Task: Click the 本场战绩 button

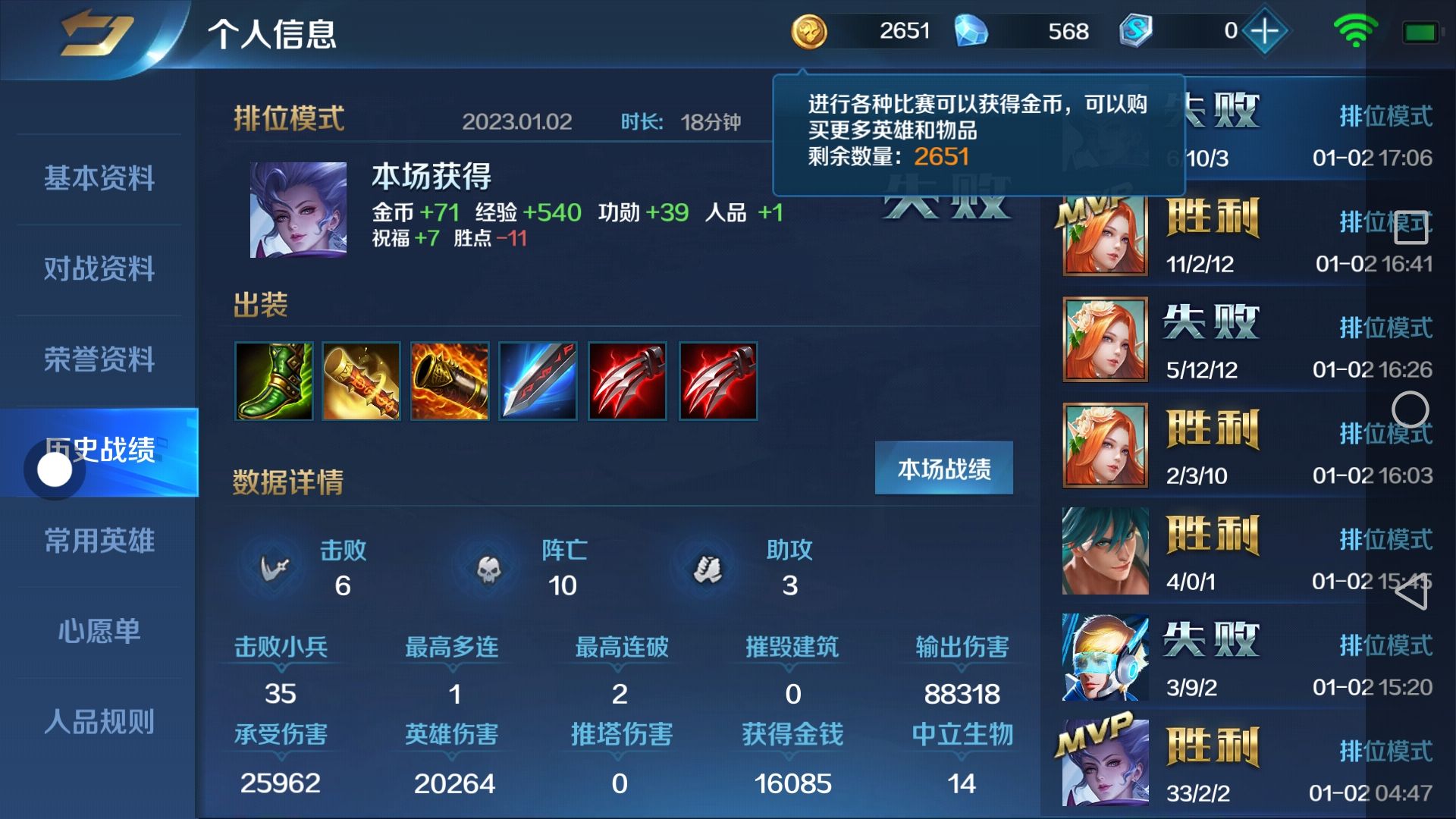Action: pyautogui.click(x=944, y=469)
